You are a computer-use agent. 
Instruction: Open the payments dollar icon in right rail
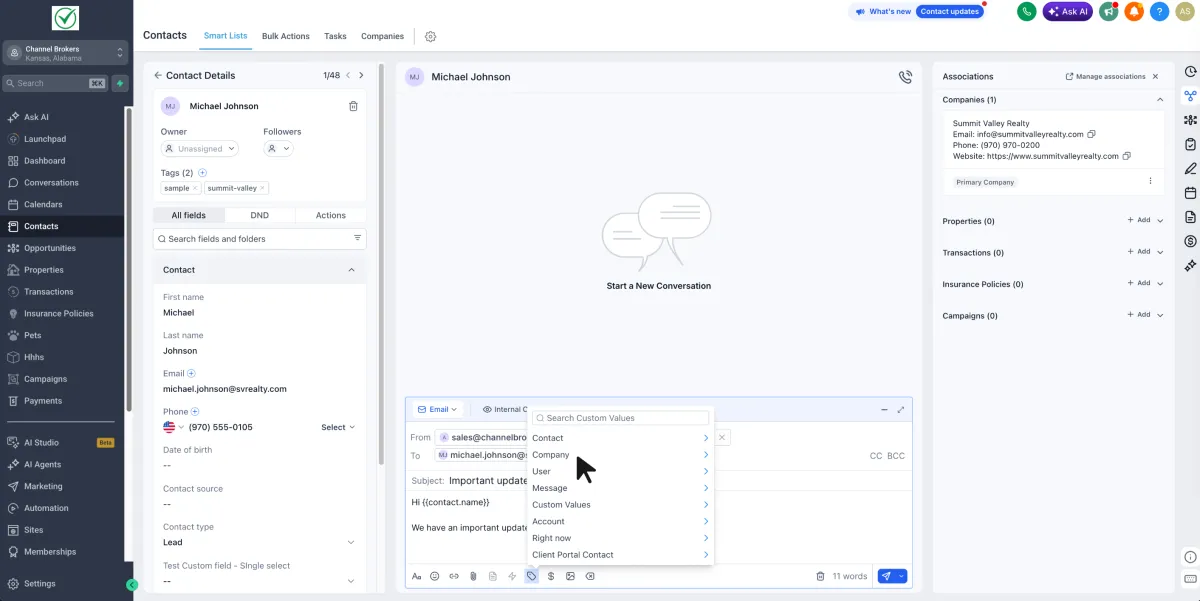(1190, 241)
